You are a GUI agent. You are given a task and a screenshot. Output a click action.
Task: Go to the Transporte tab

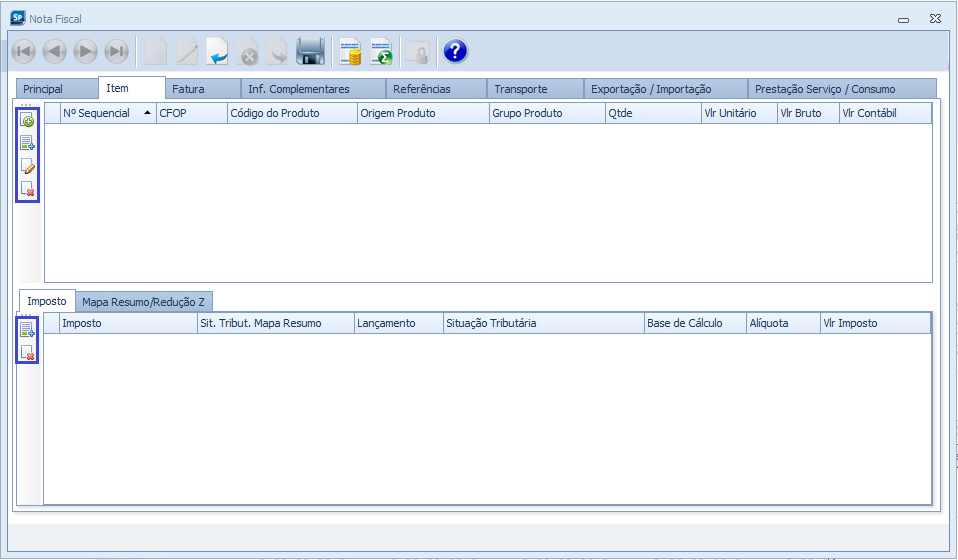click(x=521, y=89)
